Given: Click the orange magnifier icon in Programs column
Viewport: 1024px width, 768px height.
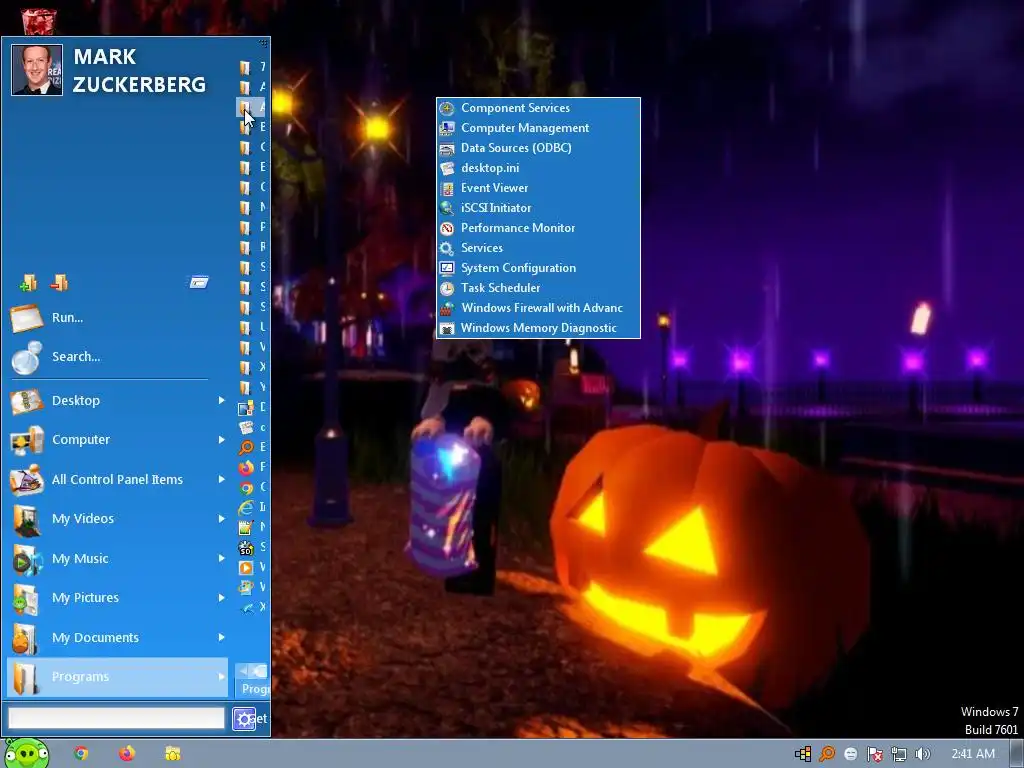Looking at the screenshot, I should [246, 447].
